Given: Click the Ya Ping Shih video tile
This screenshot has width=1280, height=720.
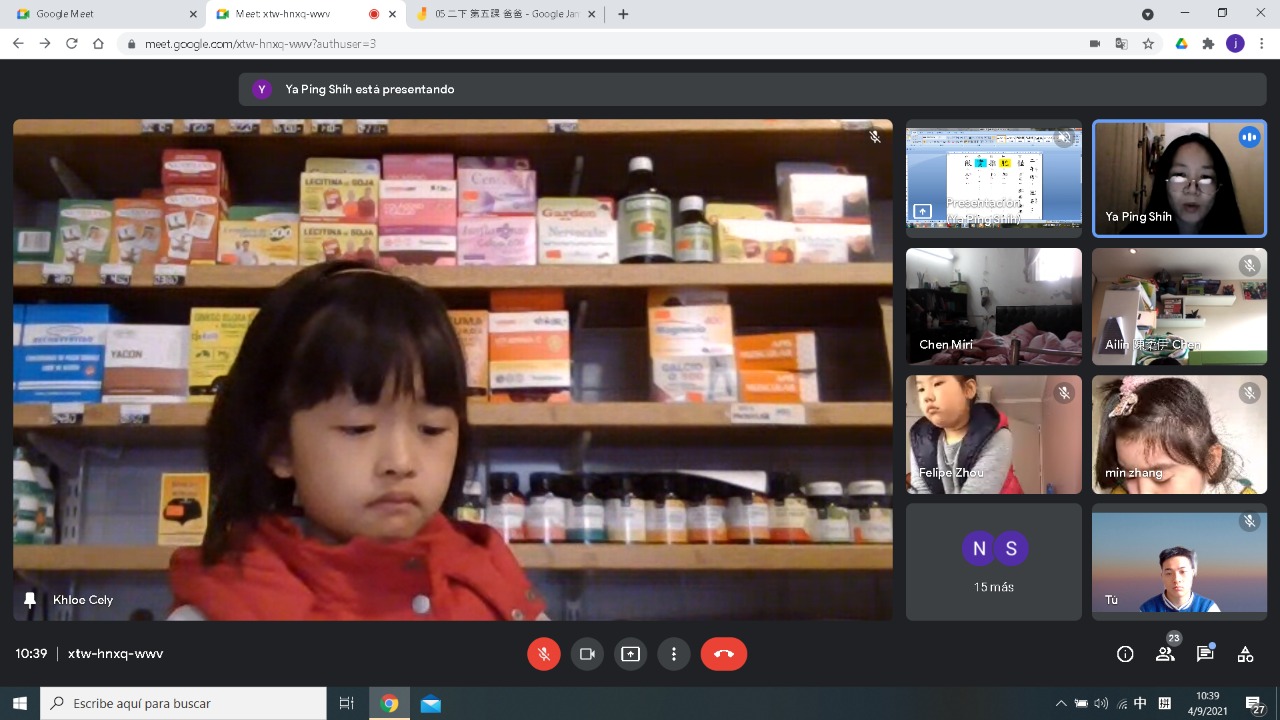Looking at the screenshot, I should coord(1179,178).
